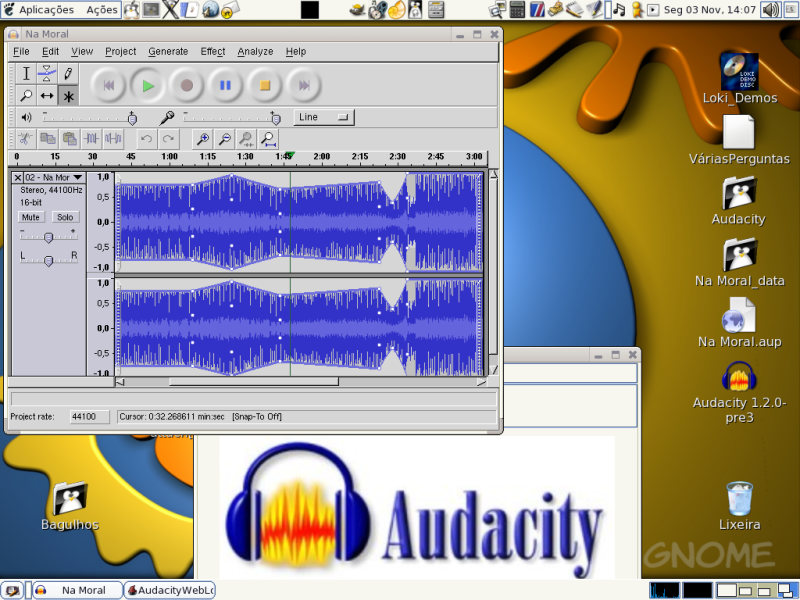The height and width of the screenshot is (600, 800).
Task: Select the Loki_Demos desktop icon
Action: [x=740, y=79]
